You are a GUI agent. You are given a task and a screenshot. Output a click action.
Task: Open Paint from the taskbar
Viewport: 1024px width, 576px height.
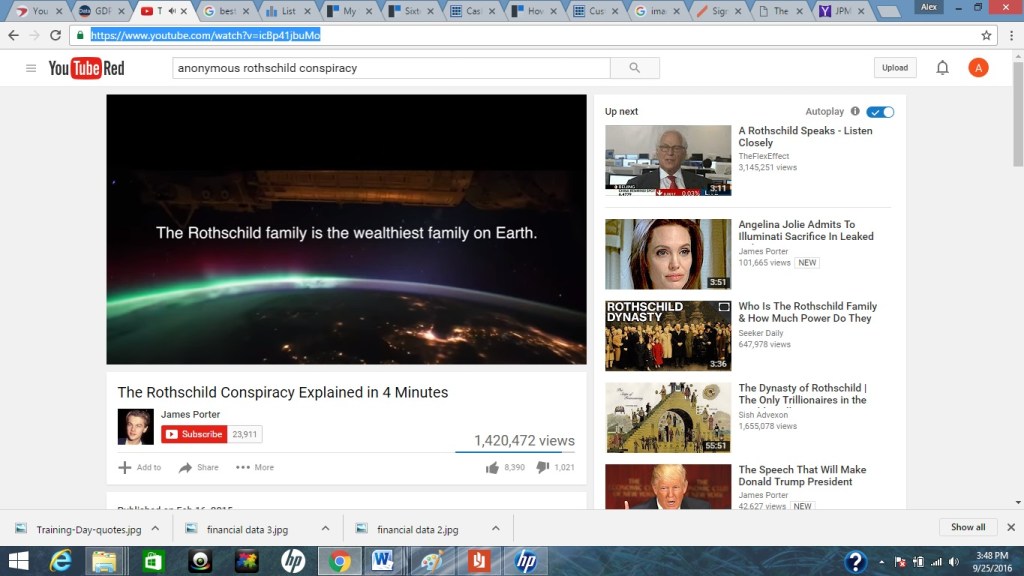[x=432, y=561]
